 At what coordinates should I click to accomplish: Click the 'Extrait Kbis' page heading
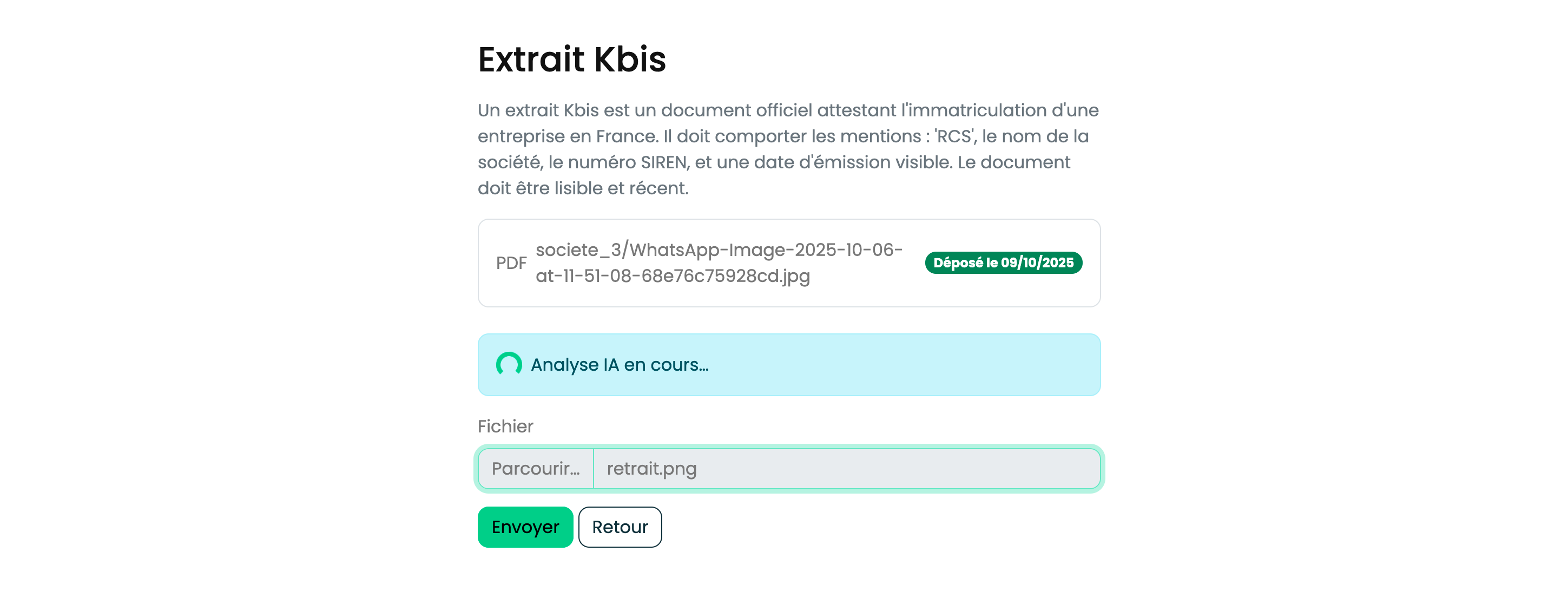(x=571, y=60)
